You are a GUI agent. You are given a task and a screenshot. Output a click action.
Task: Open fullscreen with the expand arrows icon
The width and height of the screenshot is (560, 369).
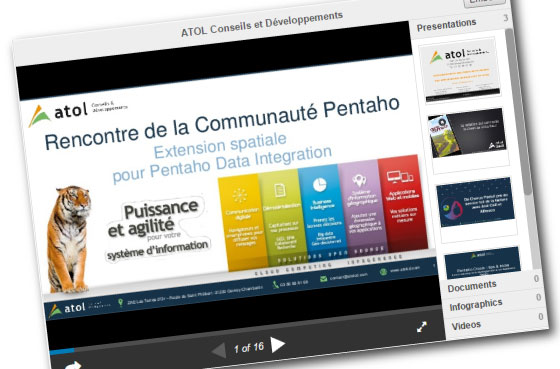click(x=422, y=326)
